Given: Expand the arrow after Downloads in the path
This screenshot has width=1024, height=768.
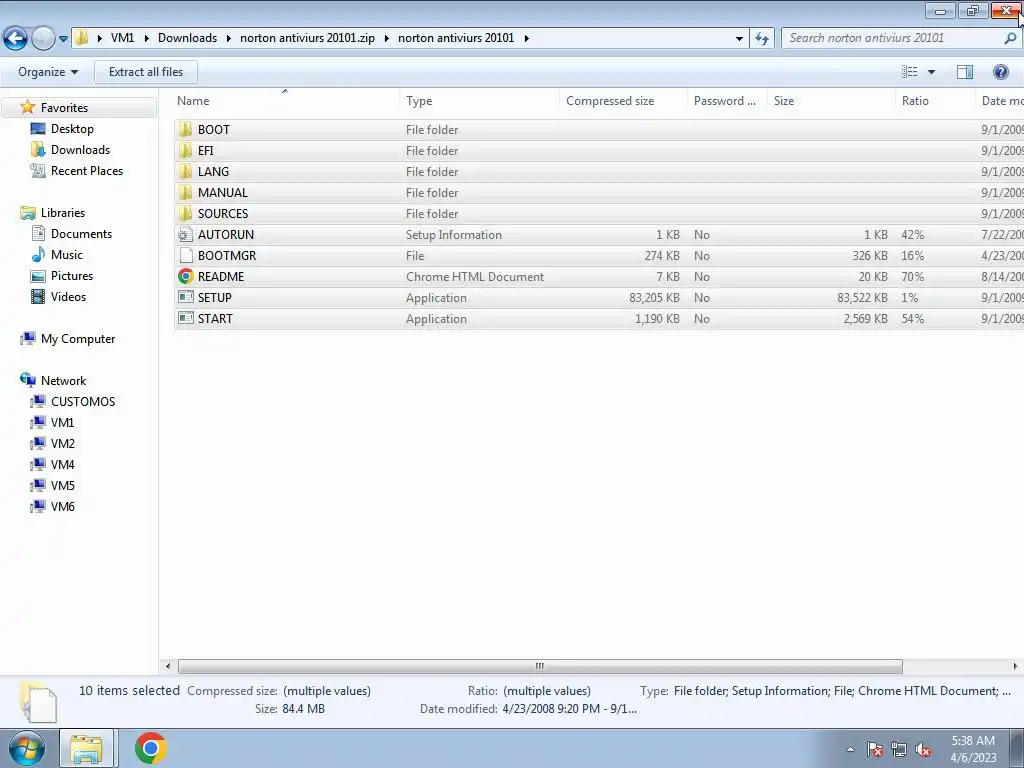Looking at the screenshot, I should [x=229, y=39].
